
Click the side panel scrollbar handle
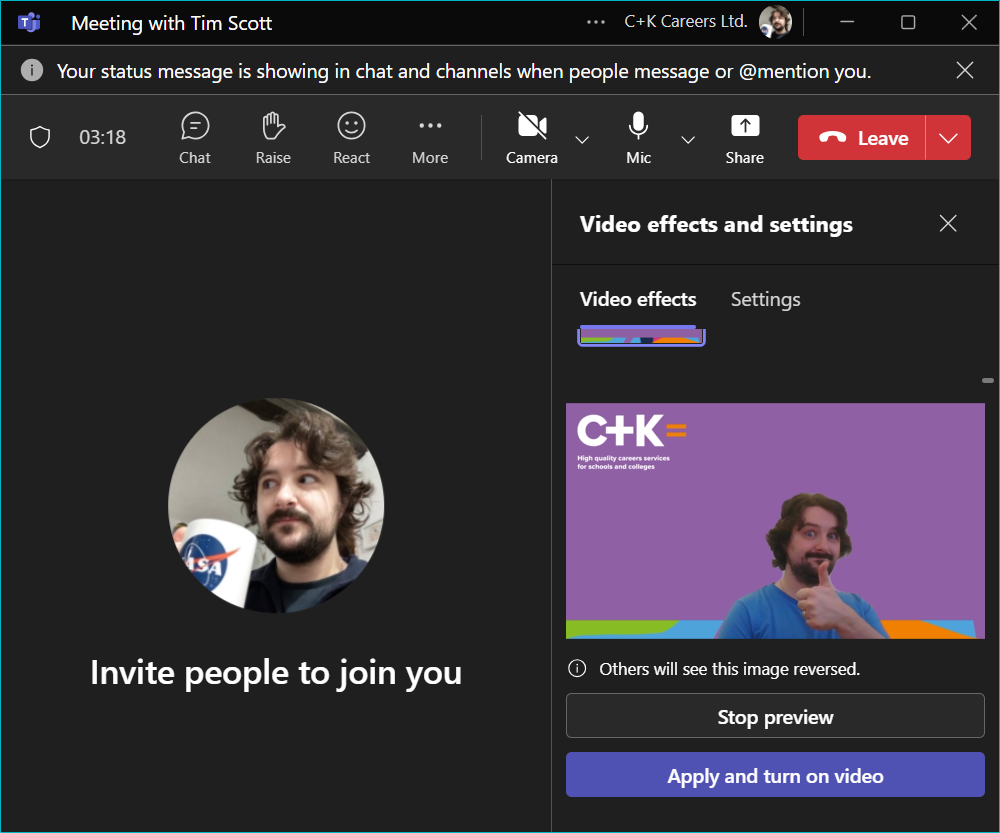coord(988,380)
